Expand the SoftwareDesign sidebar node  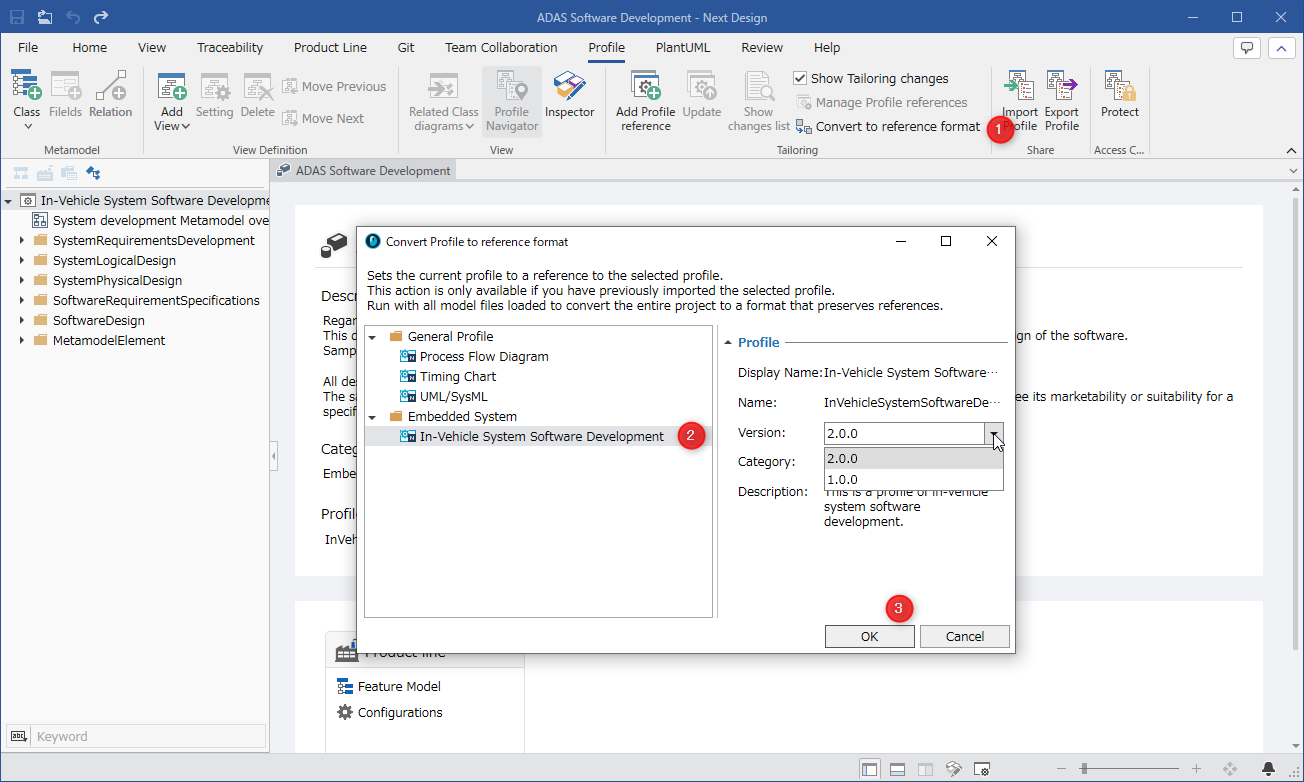[22, 320]
